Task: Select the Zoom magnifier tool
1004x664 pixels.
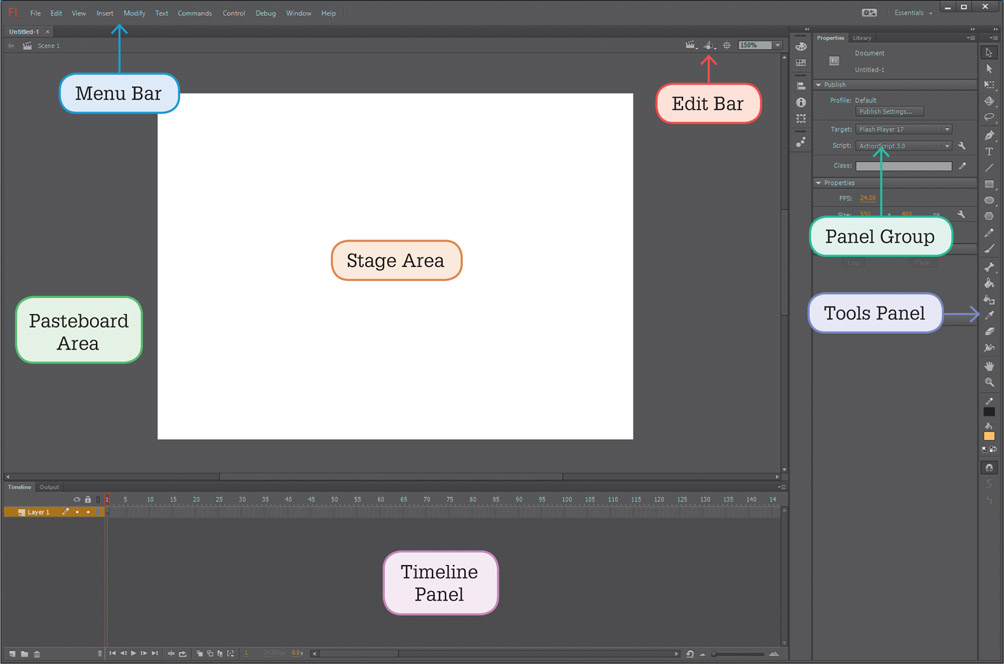Action: click(989, 382)
